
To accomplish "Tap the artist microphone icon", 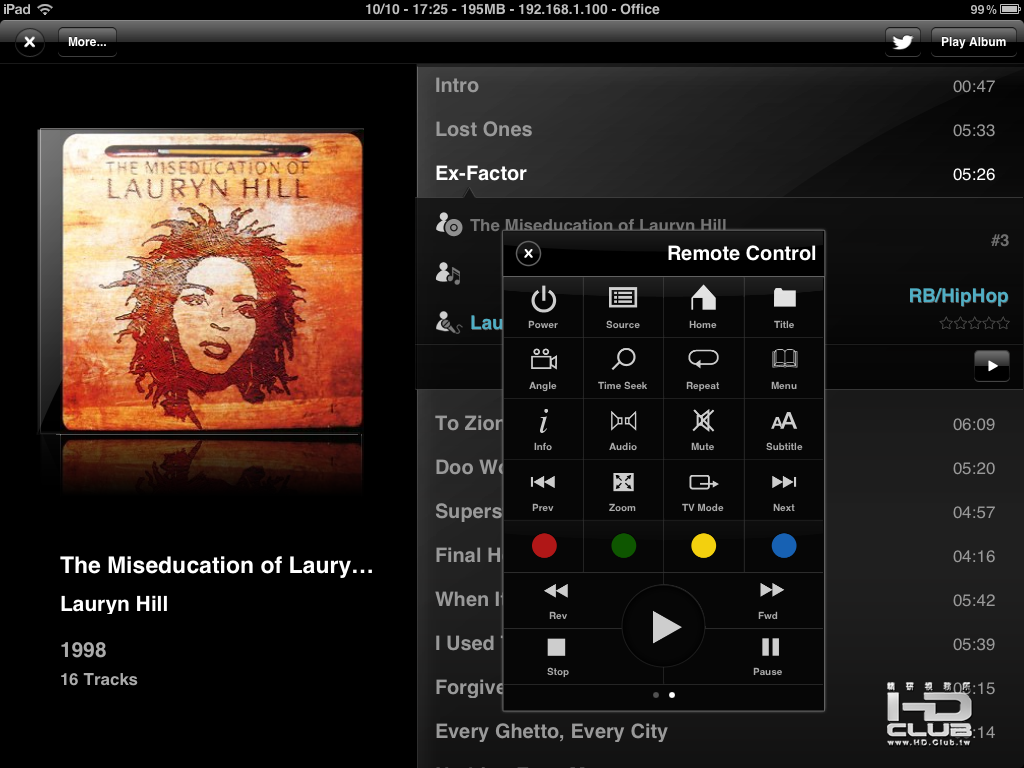I will (x=448, y=322).
